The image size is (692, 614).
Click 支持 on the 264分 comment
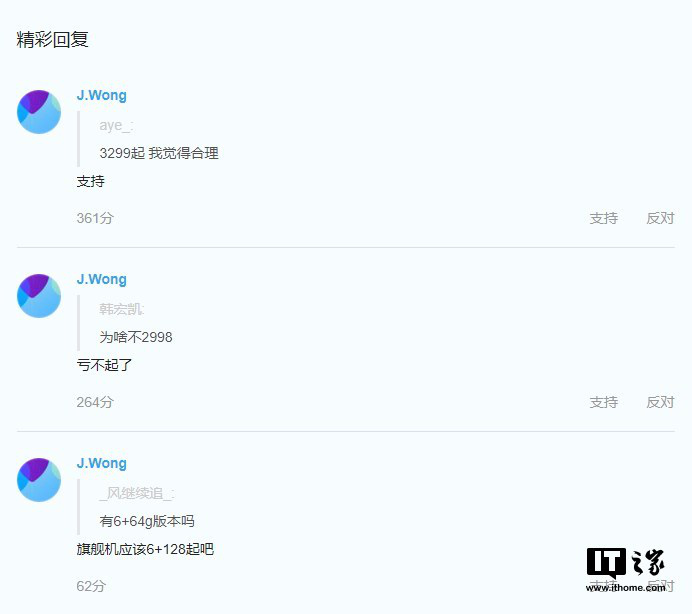(x=603, y=402)
